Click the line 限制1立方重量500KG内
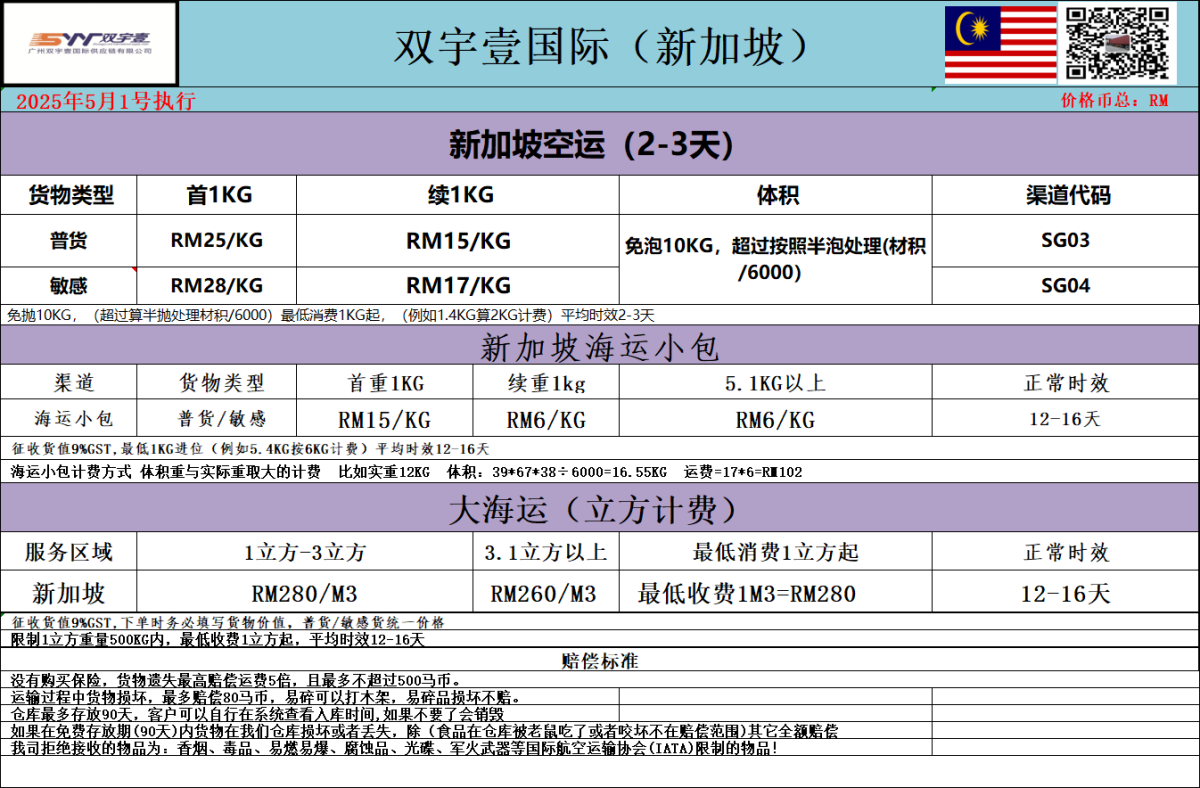 [x=217, y=639]
